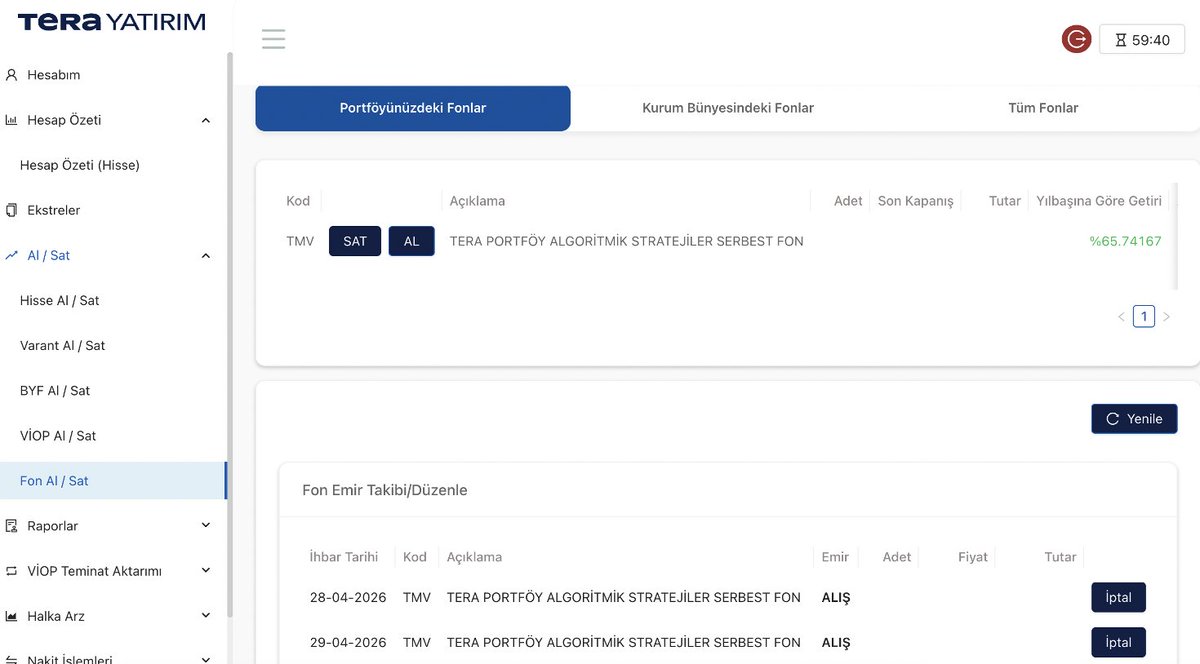Click the VİOP Teminat Aktarımı transfer icon
1200x664 pixels.
point(11,571)
